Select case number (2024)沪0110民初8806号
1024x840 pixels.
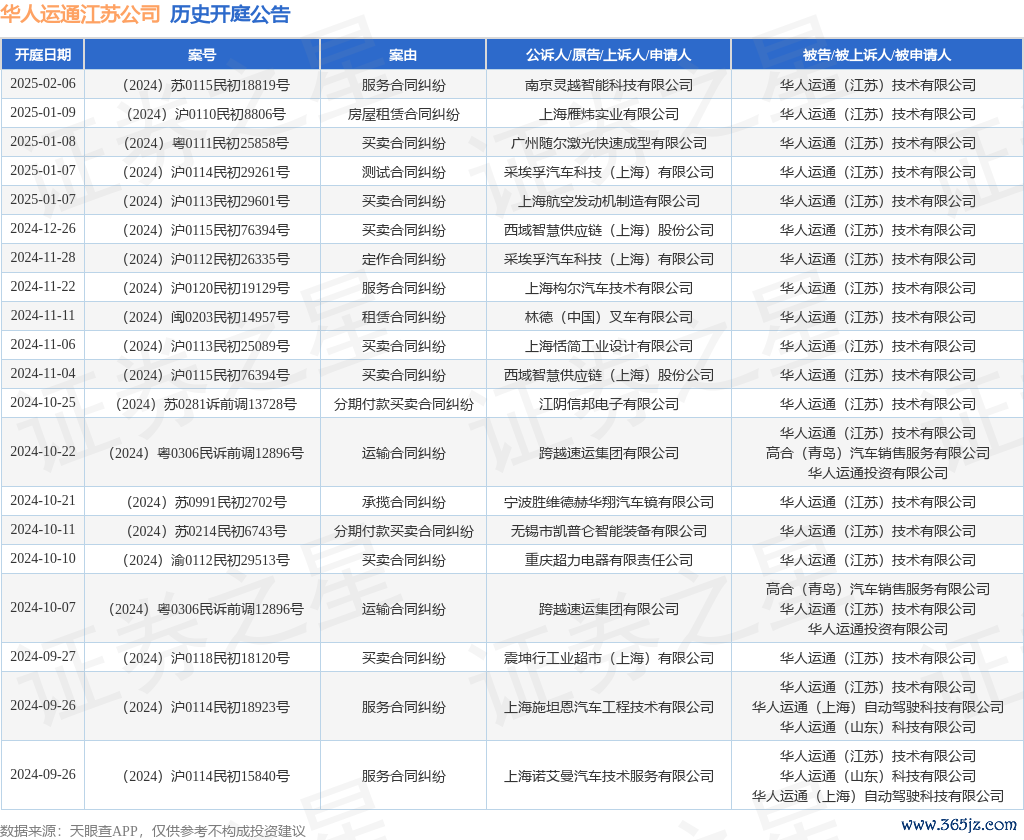(x=206, y=114)
